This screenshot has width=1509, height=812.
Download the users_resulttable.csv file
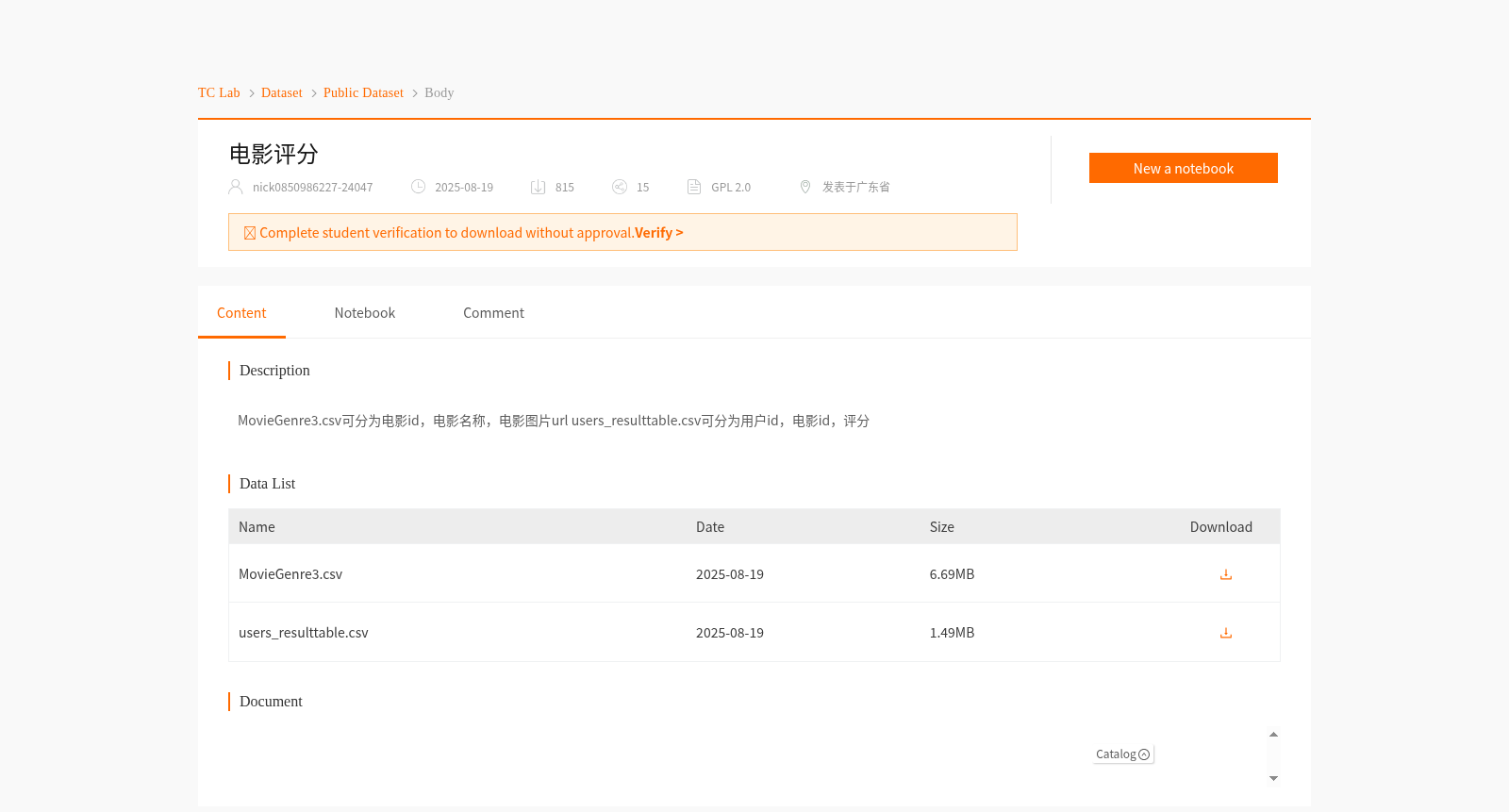pos(1226,633)
